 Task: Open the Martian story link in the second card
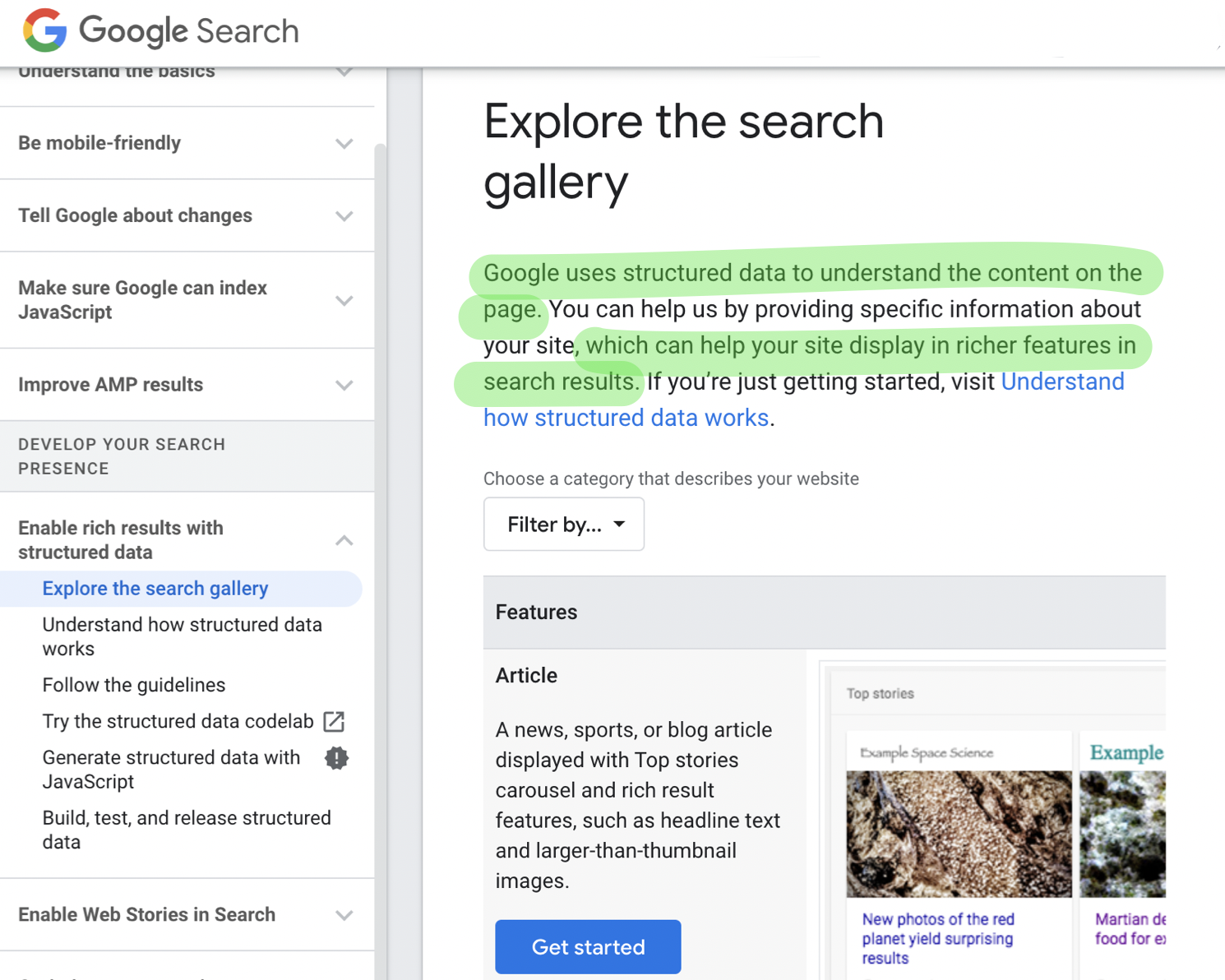(1130, 929)
